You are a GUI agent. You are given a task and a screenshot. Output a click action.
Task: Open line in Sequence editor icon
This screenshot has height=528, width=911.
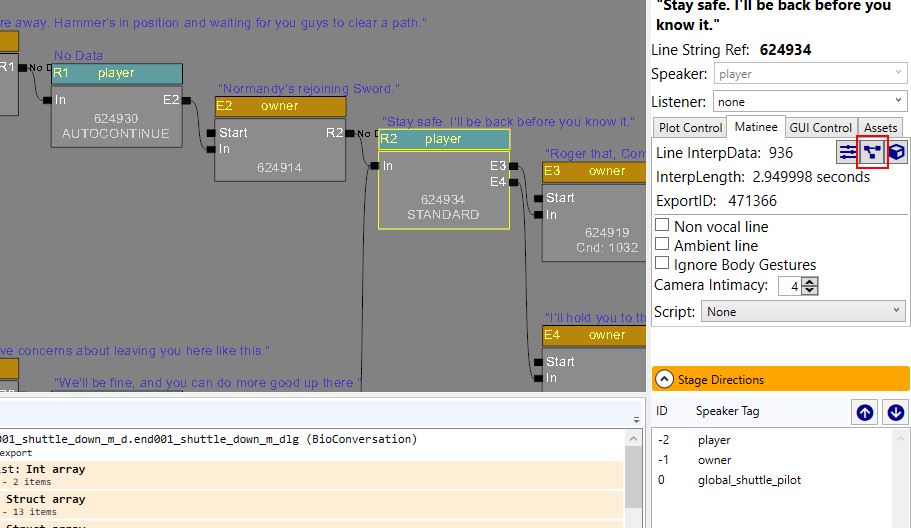pos(872,152)
